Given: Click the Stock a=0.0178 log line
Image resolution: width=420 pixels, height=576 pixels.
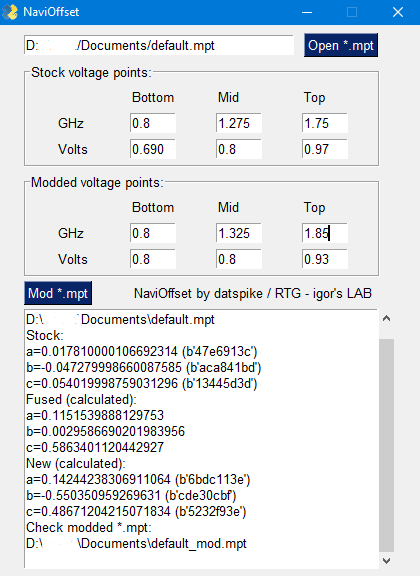Looking at the screenshot, I should tap(141, 352).
